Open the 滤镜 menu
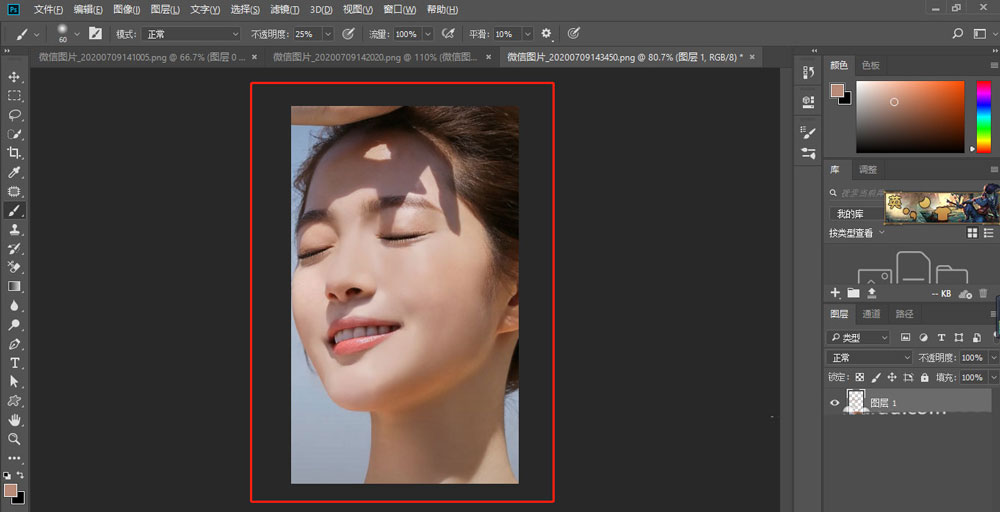 point(285,9)
